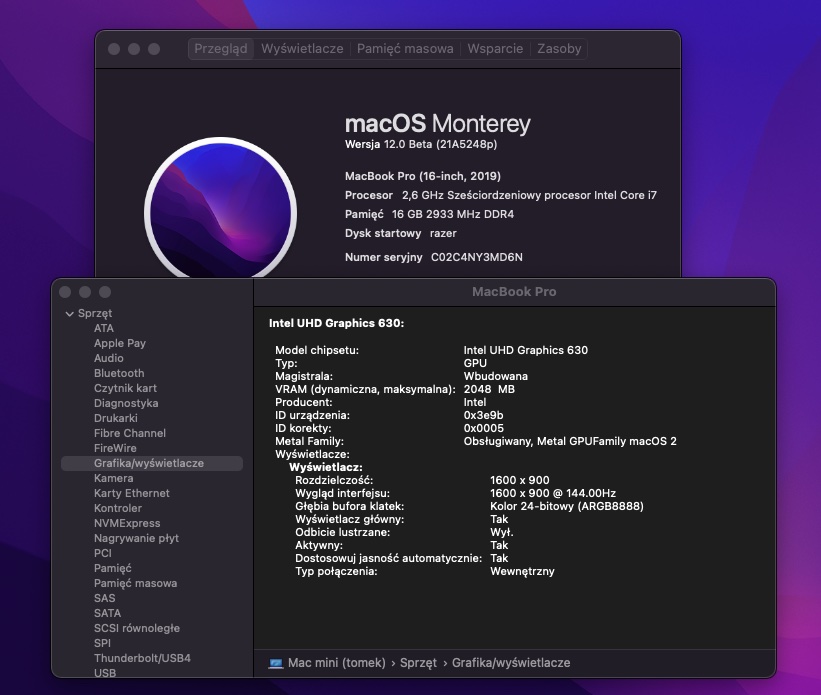Click the Wbudowana bus value
The image size is (821, 695).
tap(495, 376)
